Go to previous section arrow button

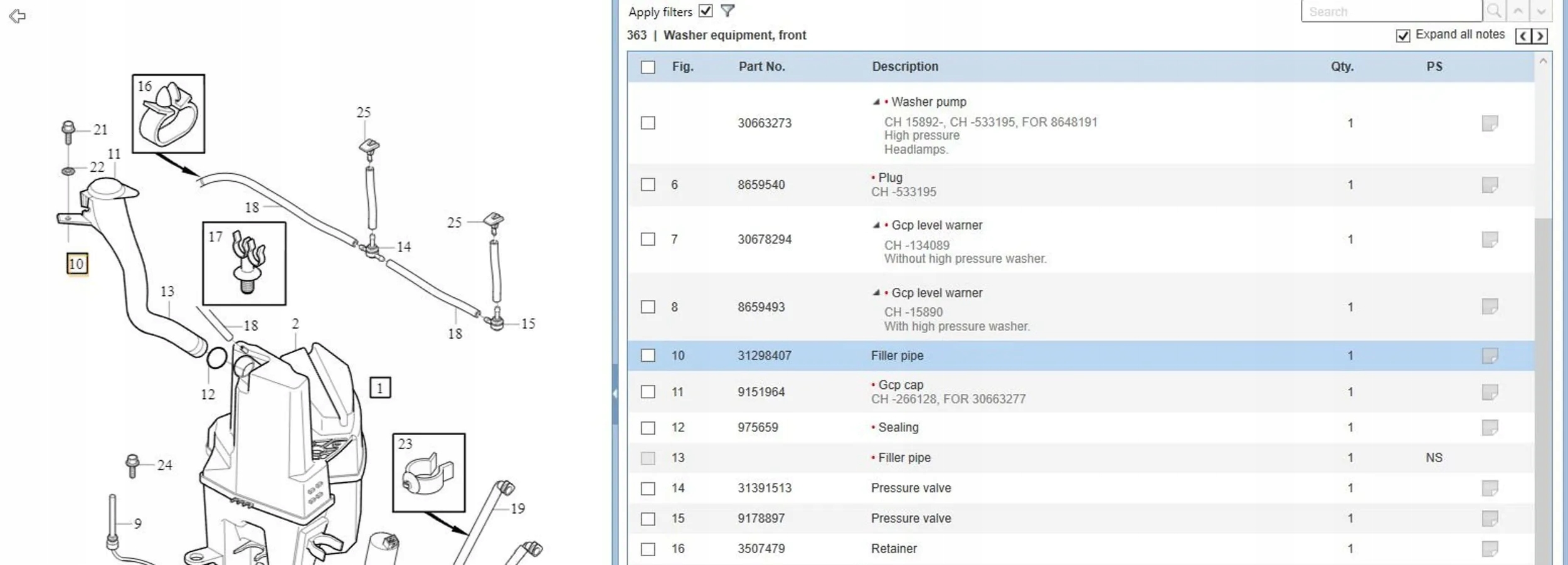point(1523,36)
